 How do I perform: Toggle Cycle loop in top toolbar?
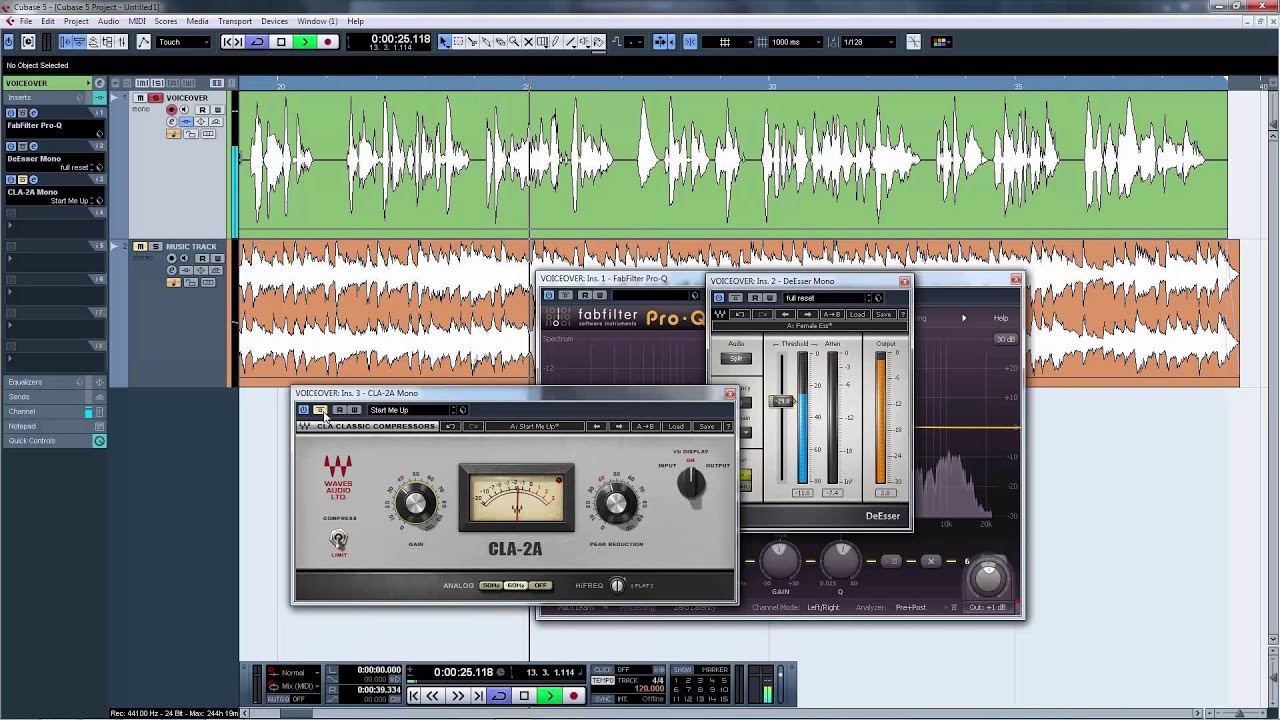tap(257, 42)
